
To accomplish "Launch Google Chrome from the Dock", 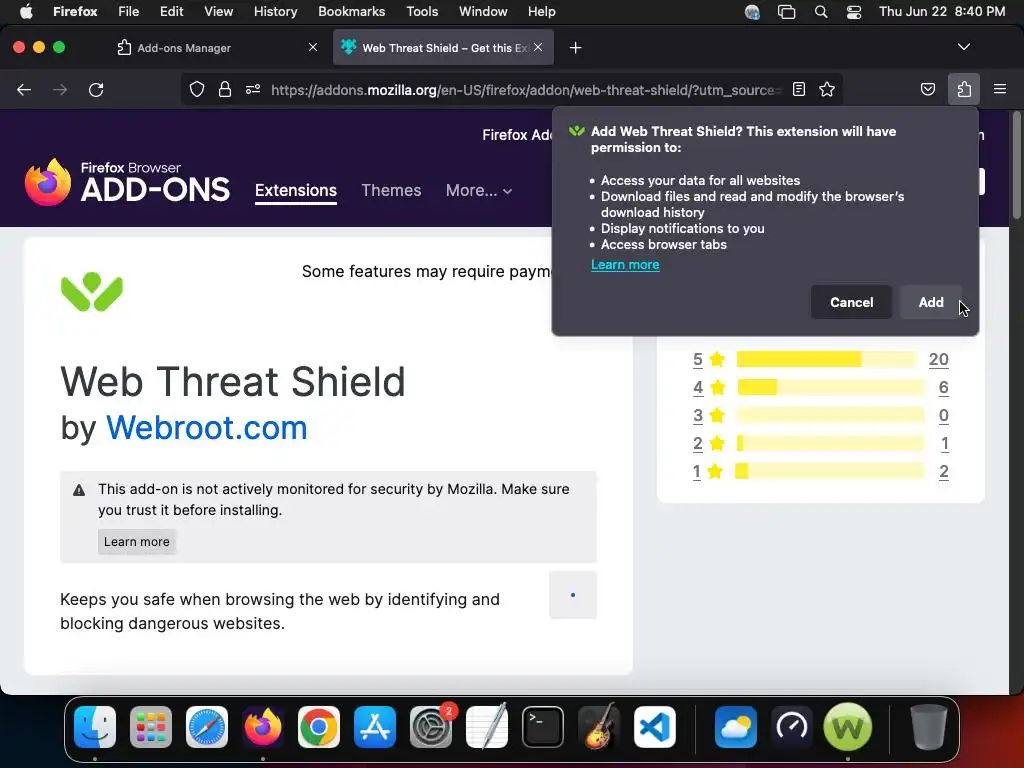I will click(x=319, y=727).
